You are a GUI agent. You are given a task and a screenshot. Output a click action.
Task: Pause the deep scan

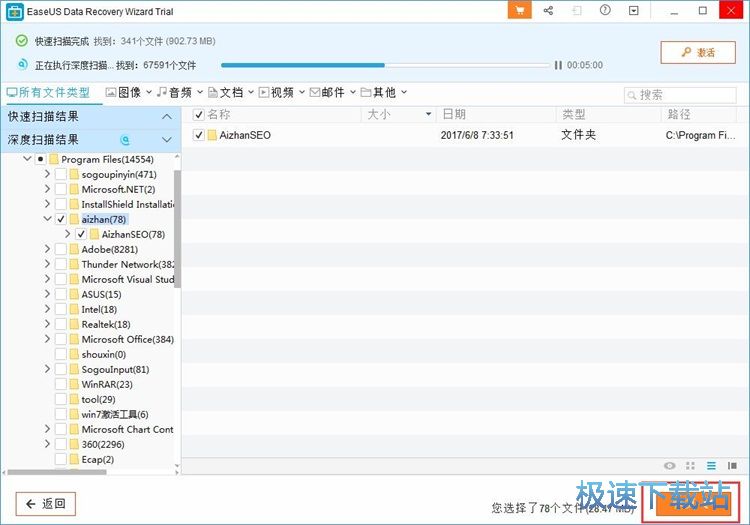click(558, 65)
